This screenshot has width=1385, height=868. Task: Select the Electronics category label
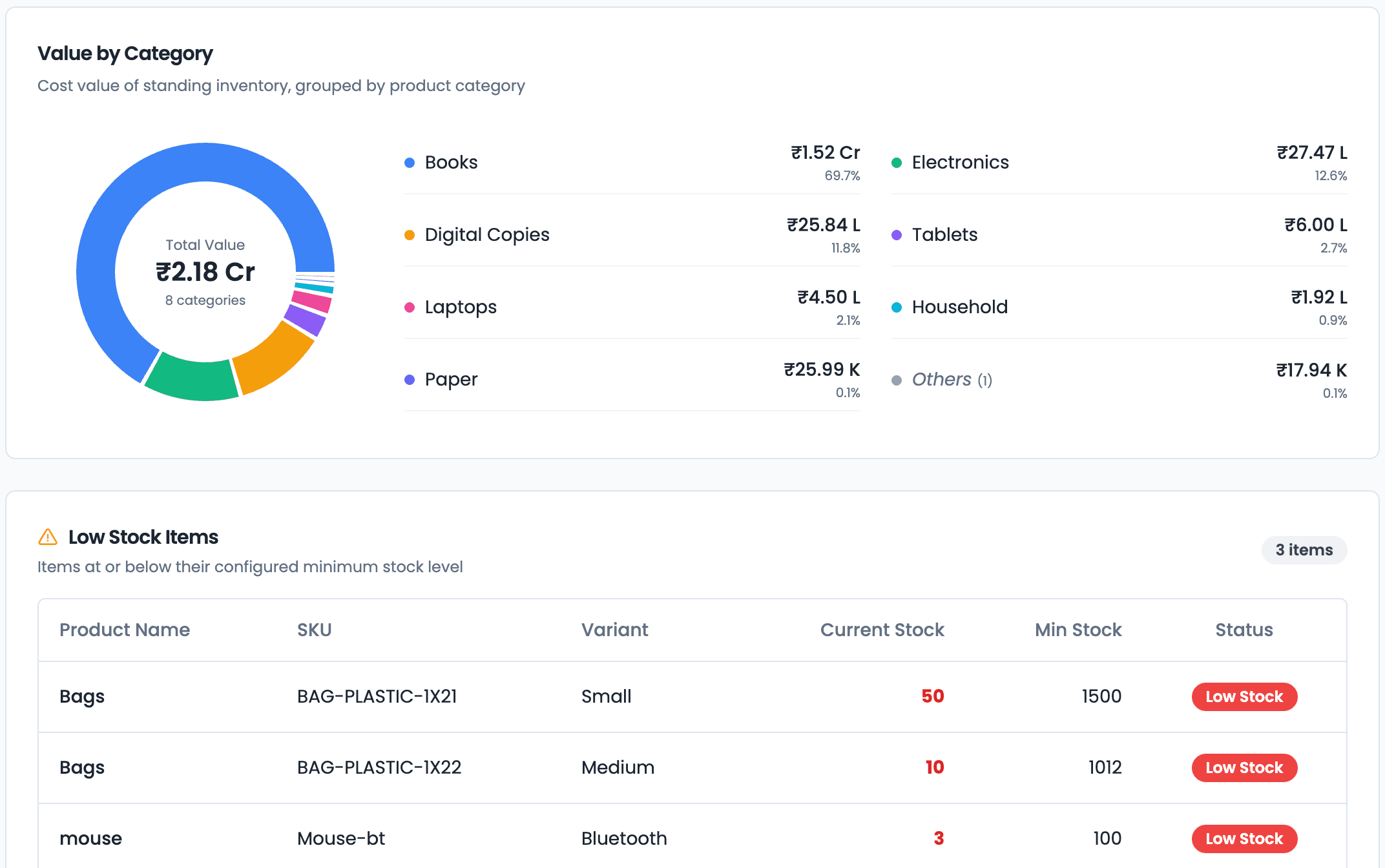[960, 163]
